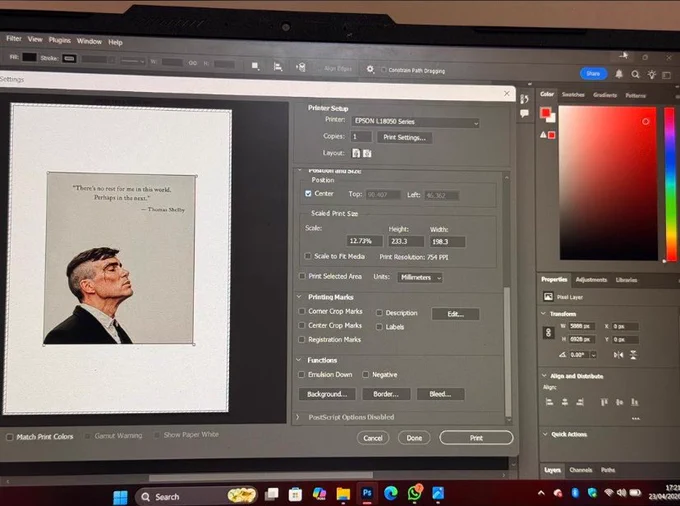This screenshot has height=506, width=680.
Task: Open the gear settings icon in options bar
Action: [370, 69]
